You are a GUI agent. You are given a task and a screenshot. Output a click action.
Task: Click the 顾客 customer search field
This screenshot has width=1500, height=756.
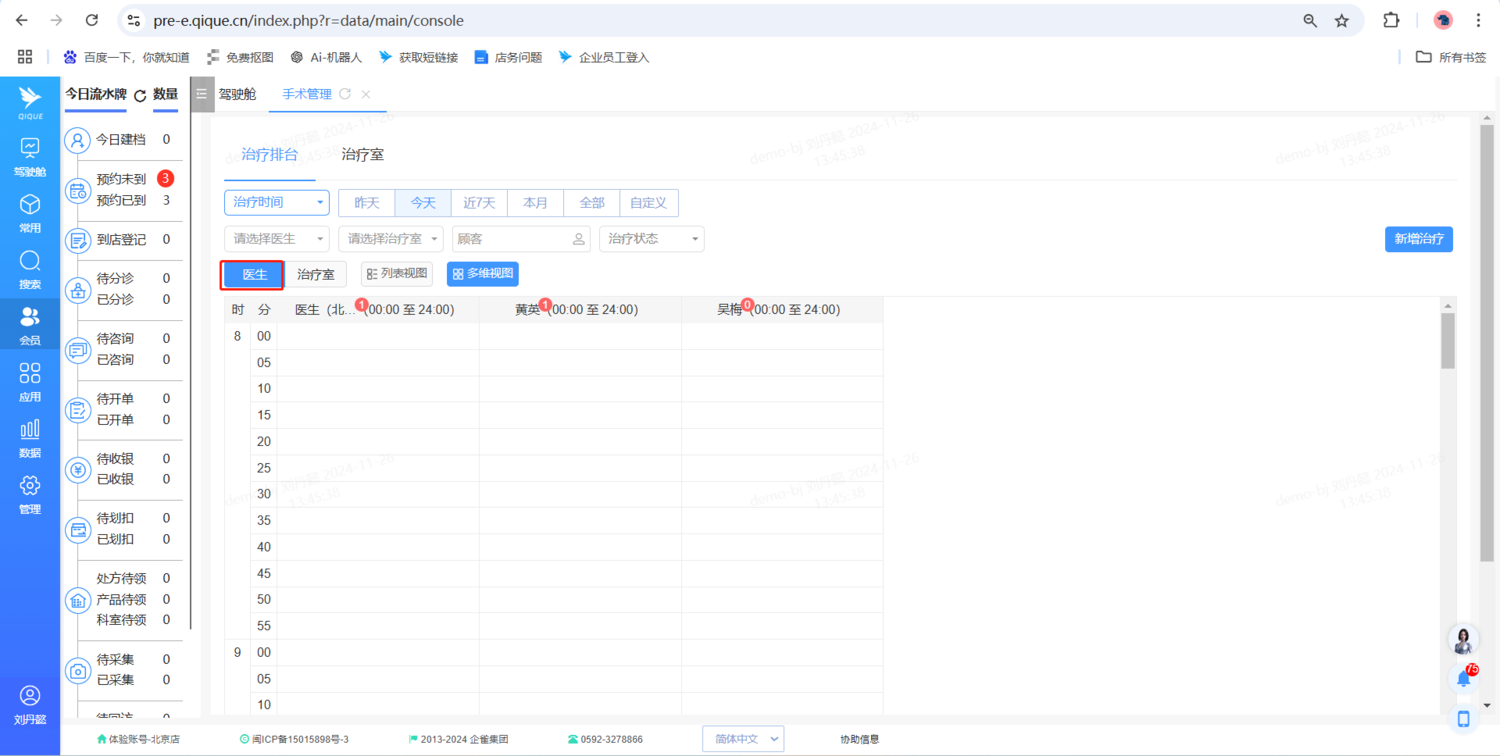[512, 239]
